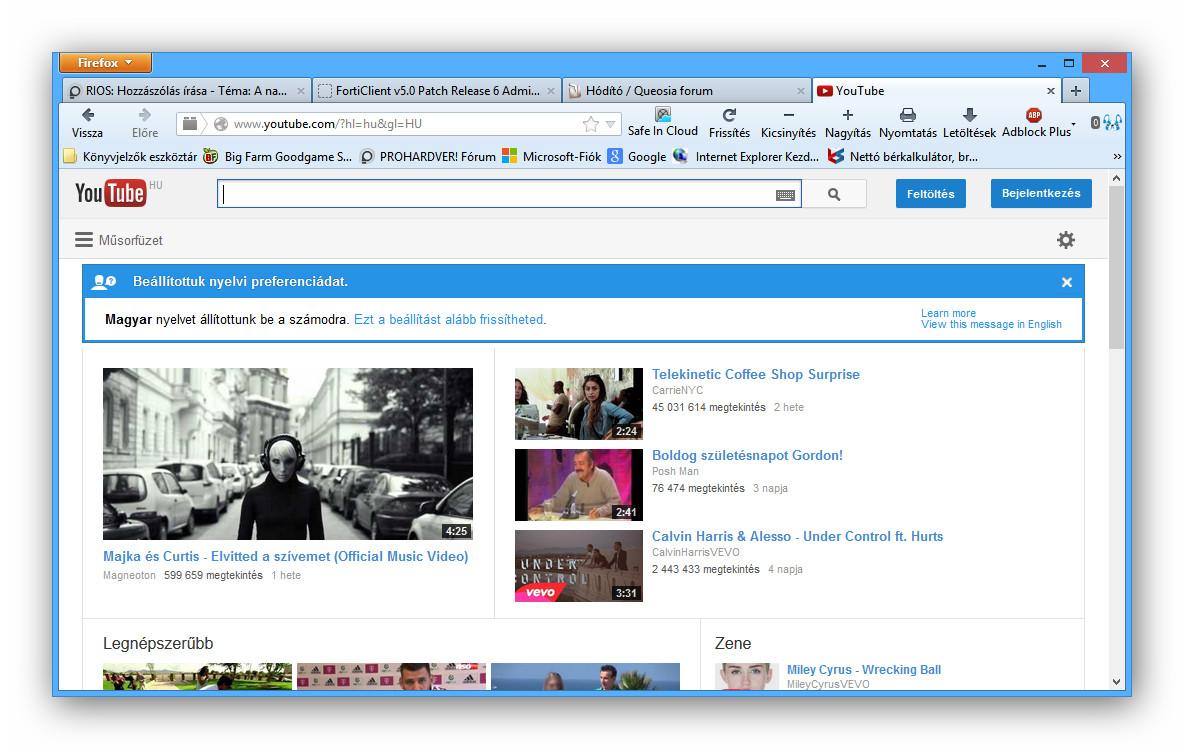Image resolution: width=1184 pixels, height=749 pixels.
Task: Click the Bejelentkezés sign-in button
Action: tap(1041, 193)
